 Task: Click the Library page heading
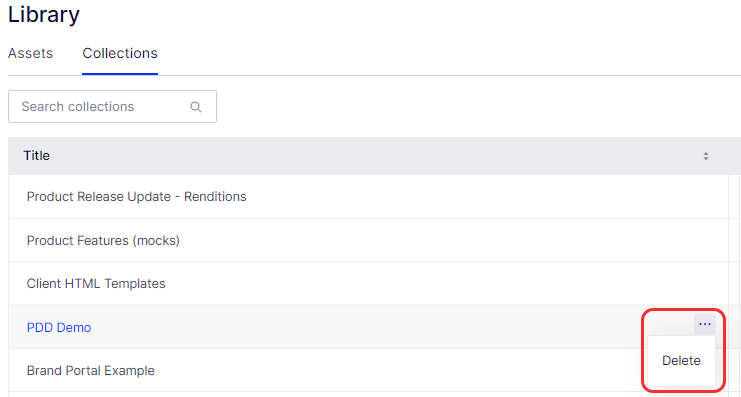(x=44, y=14)
